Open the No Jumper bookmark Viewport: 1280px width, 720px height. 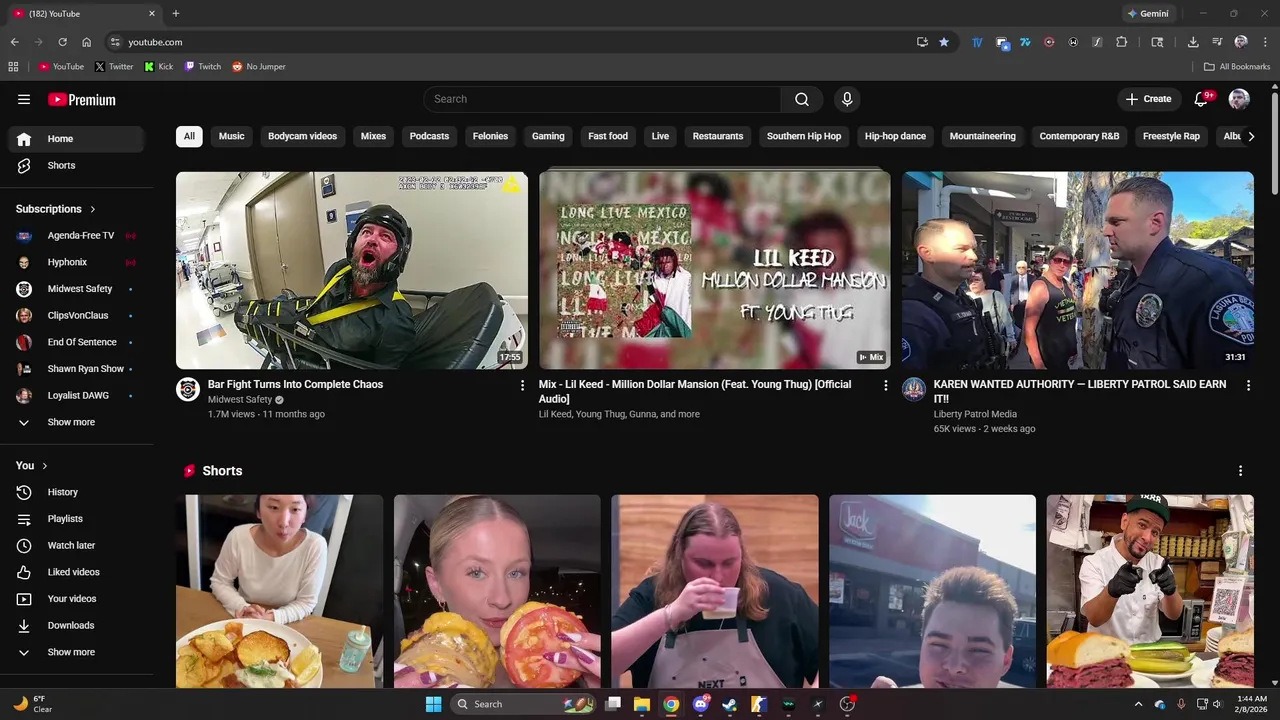[x=259, y=67]
